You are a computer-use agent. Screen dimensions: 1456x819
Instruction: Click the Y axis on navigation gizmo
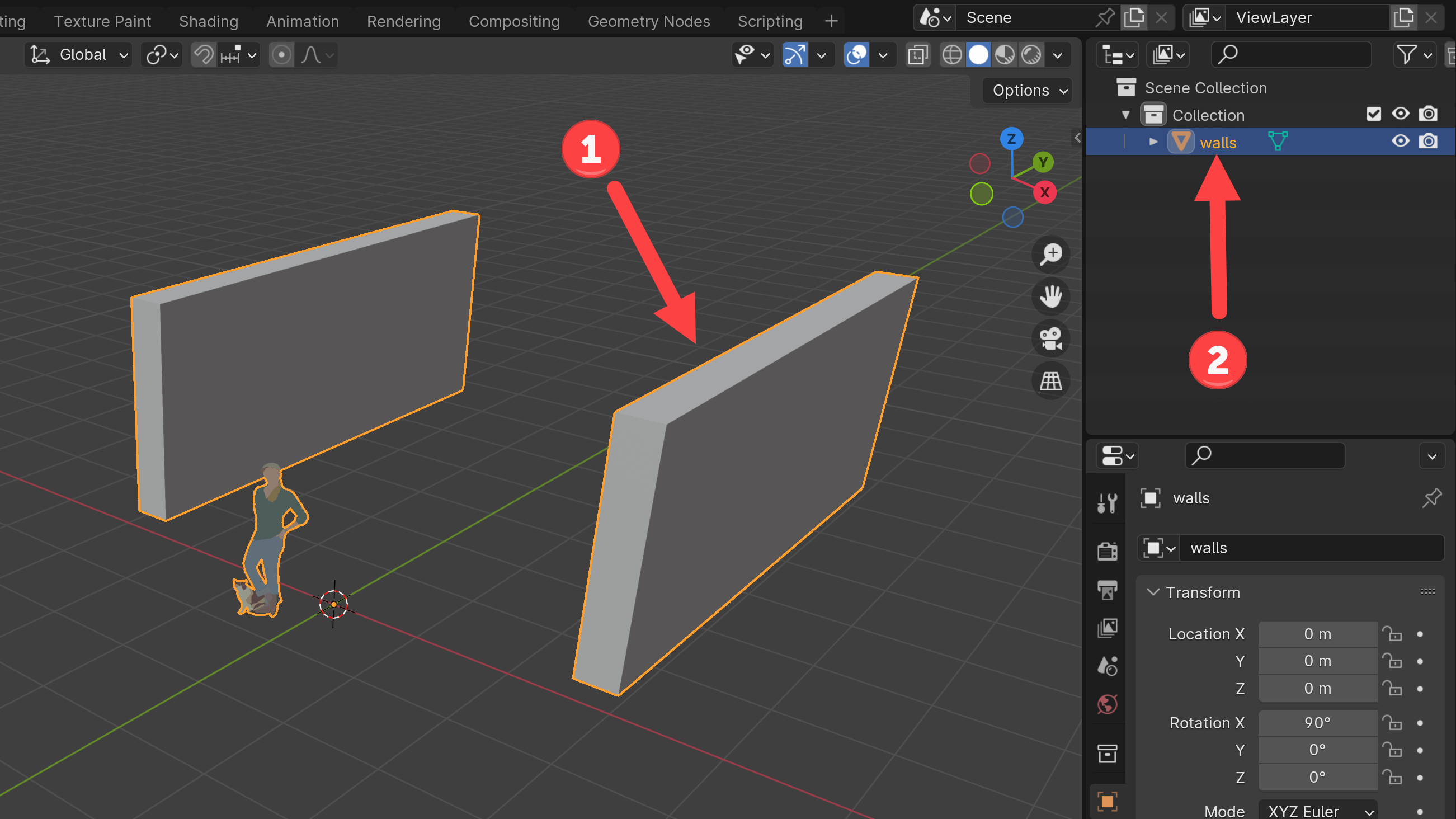1043,163
